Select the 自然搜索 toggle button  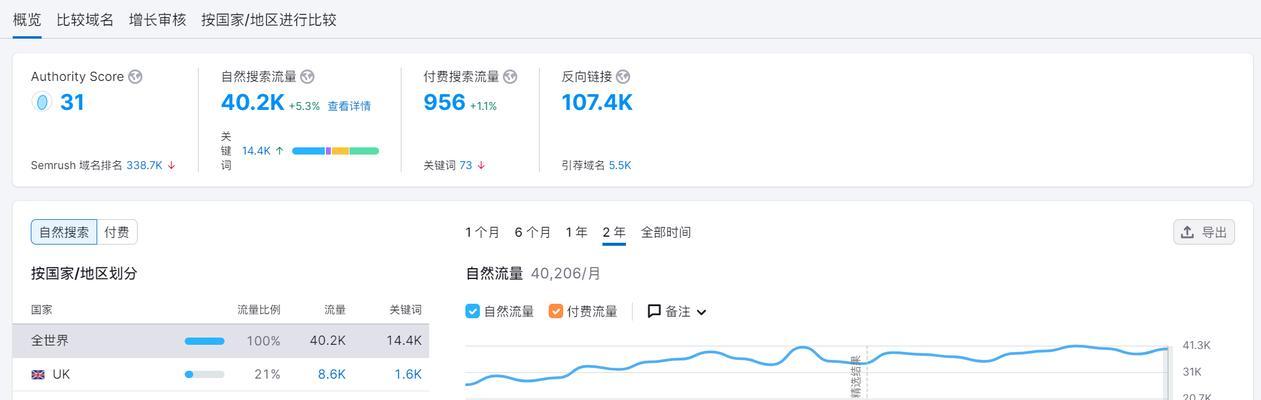coord(64,232)
